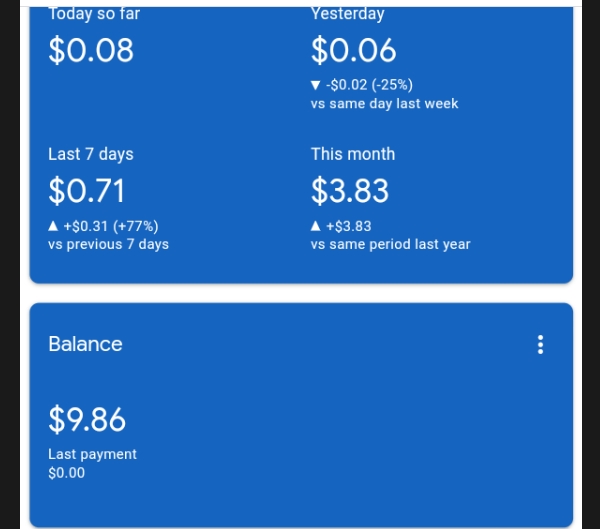Image resolution: width=600 pixels, height=529 pixels.
Task: Select the This month label
Action: pyautogui.click(x=353, y=154)
